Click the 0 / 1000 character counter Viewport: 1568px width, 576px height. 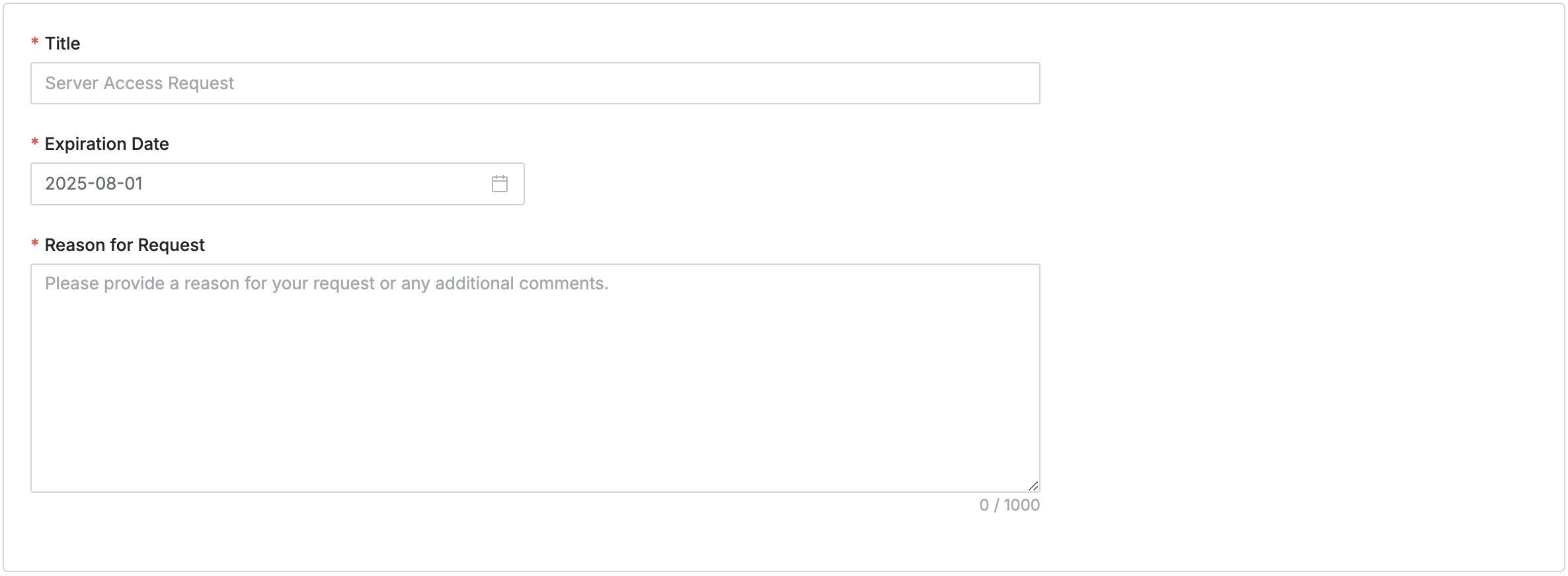(1009, 505)
